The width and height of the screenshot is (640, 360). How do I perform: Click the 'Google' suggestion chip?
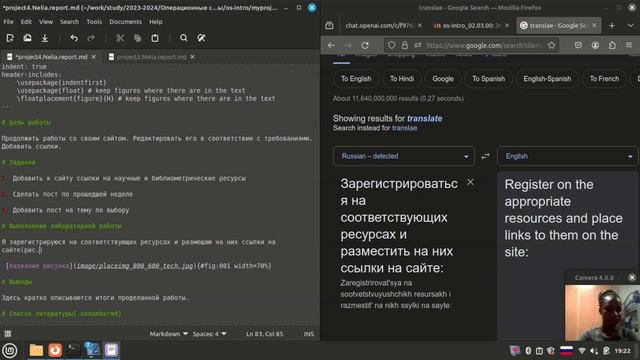tap(443, 79)
